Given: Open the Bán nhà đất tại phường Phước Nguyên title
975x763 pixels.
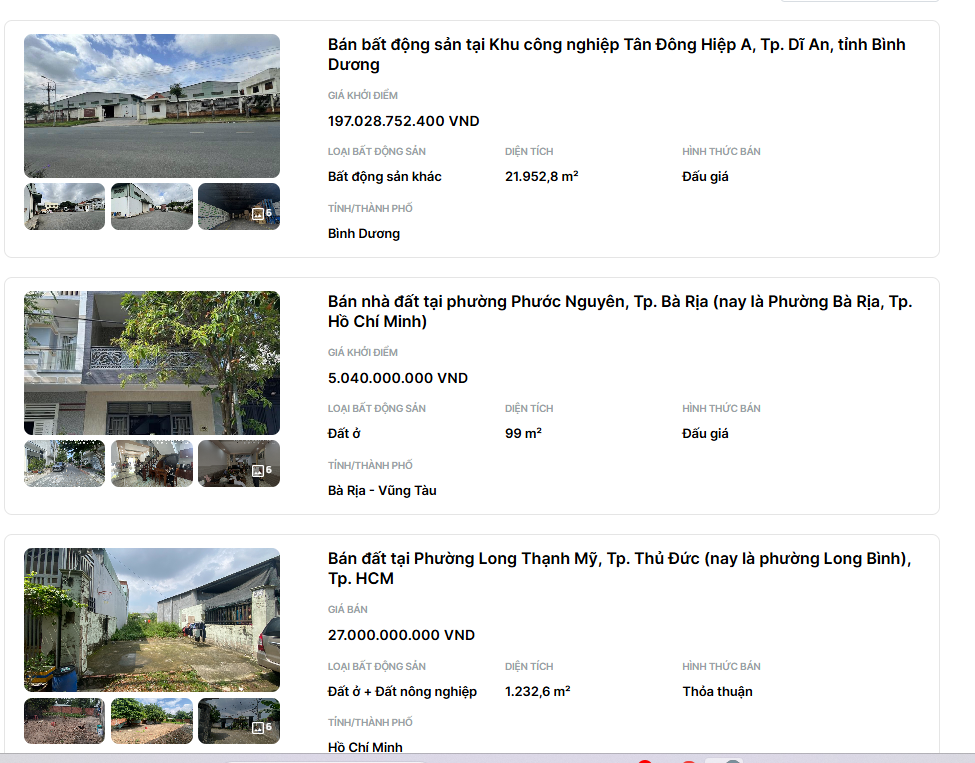Looking at the screenshot, I should 619,312.
